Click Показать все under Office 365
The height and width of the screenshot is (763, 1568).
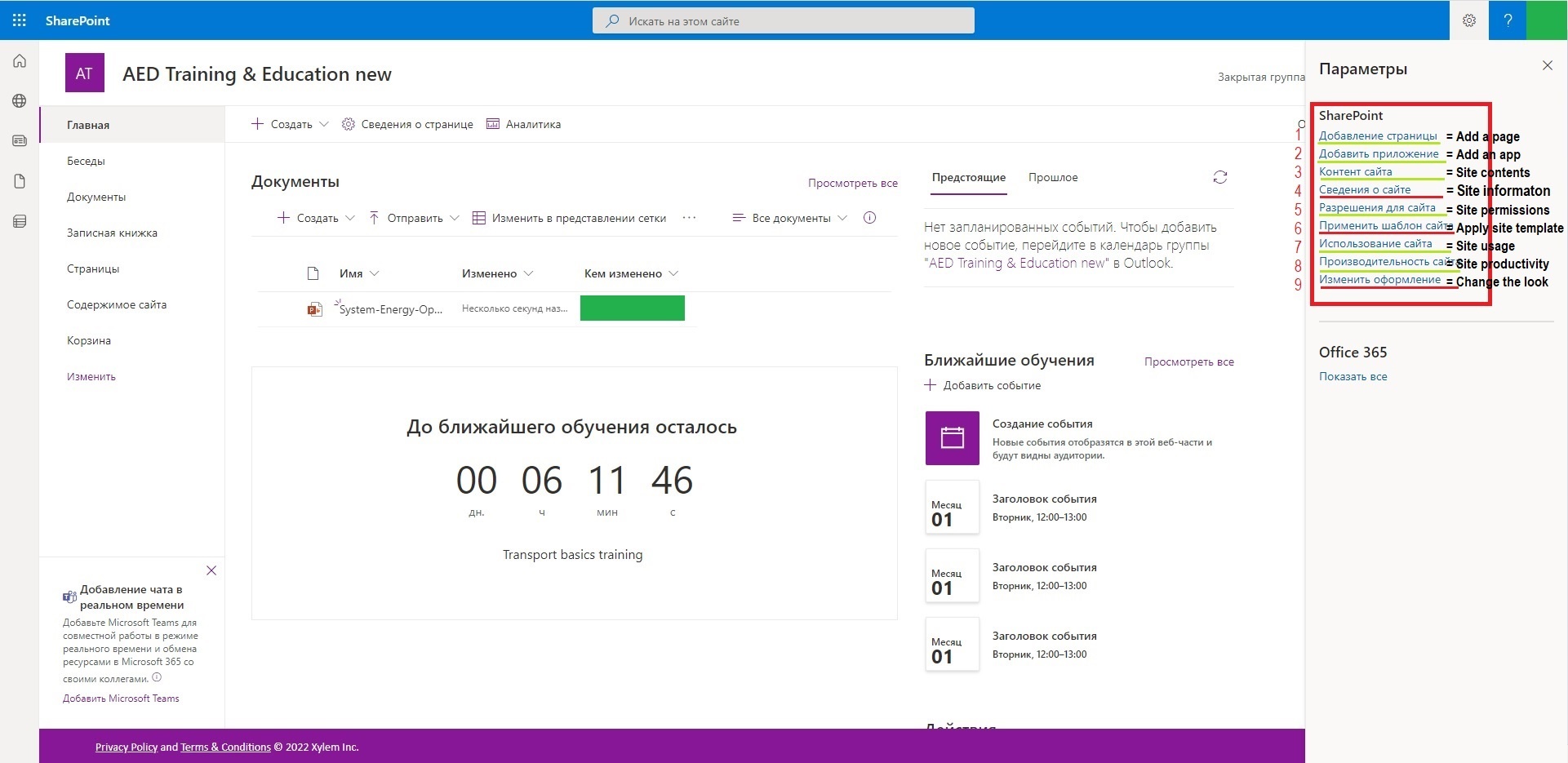pyautogui.click(x=1353, y=376)
